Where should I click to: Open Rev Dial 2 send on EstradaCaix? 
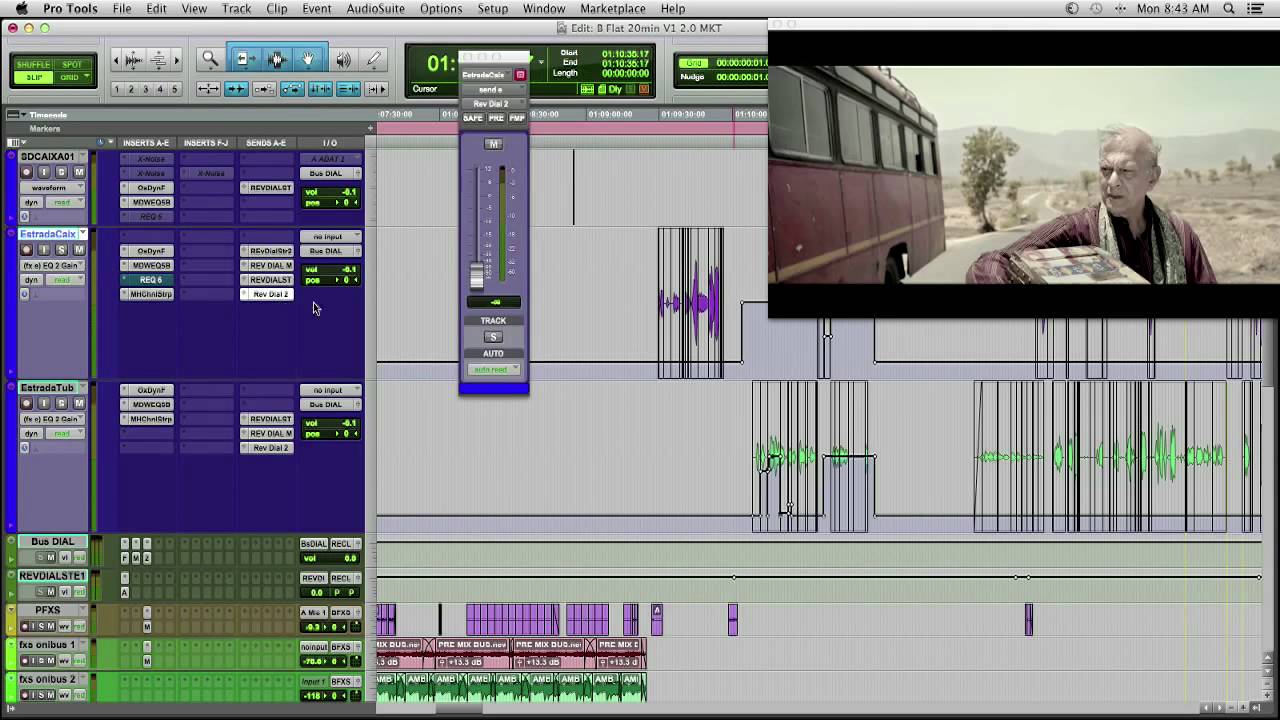pos(269,295)
